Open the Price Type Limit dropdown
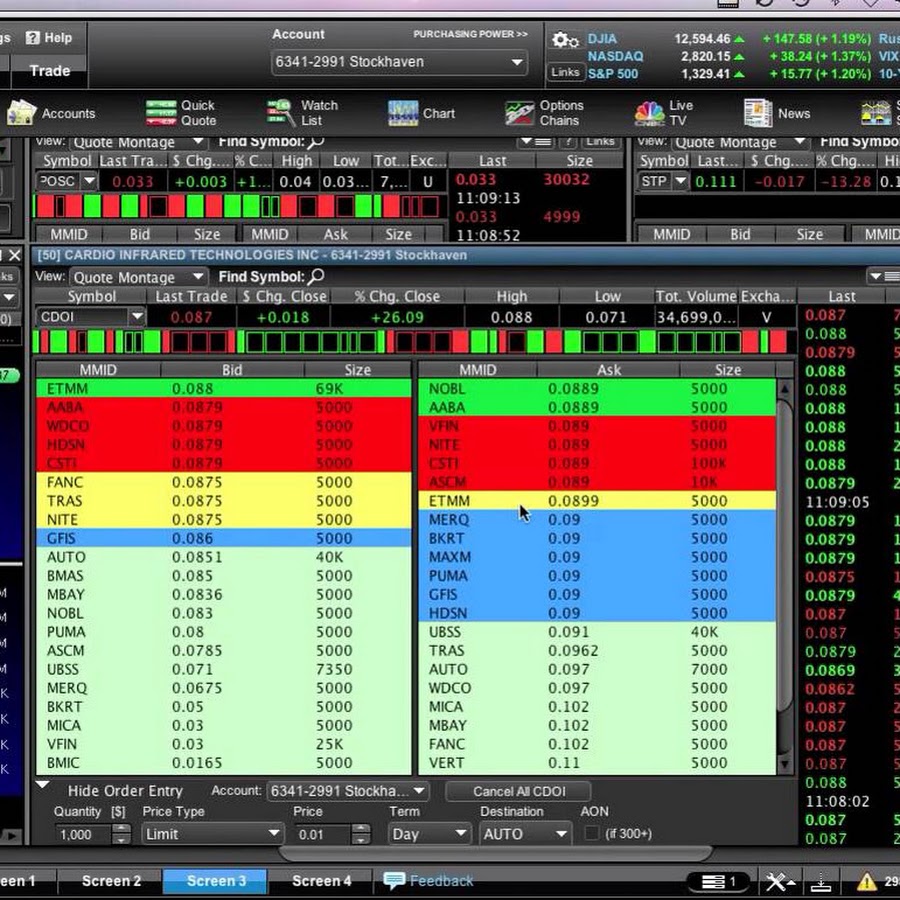 212,834
